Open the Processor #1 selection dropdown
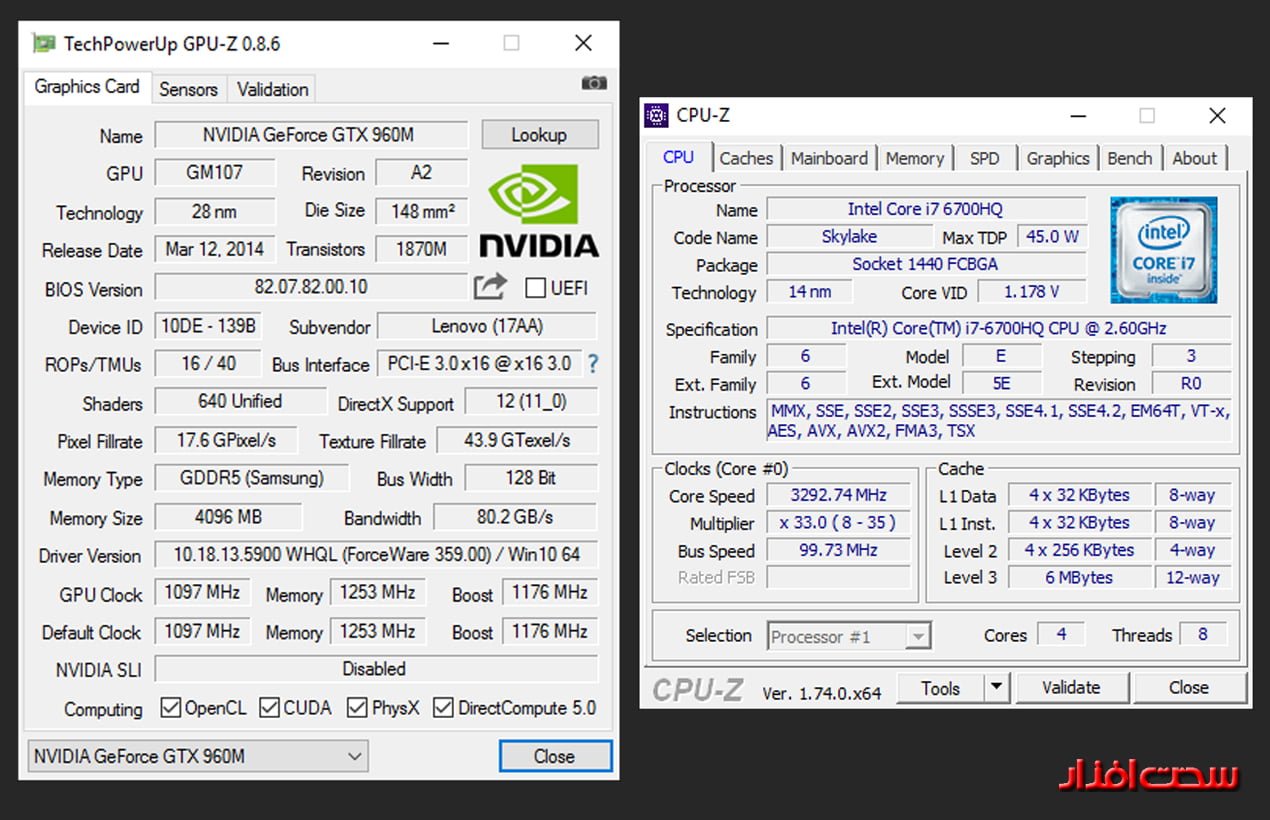Screen dimensions: 1270x820 tap(849, 636)
